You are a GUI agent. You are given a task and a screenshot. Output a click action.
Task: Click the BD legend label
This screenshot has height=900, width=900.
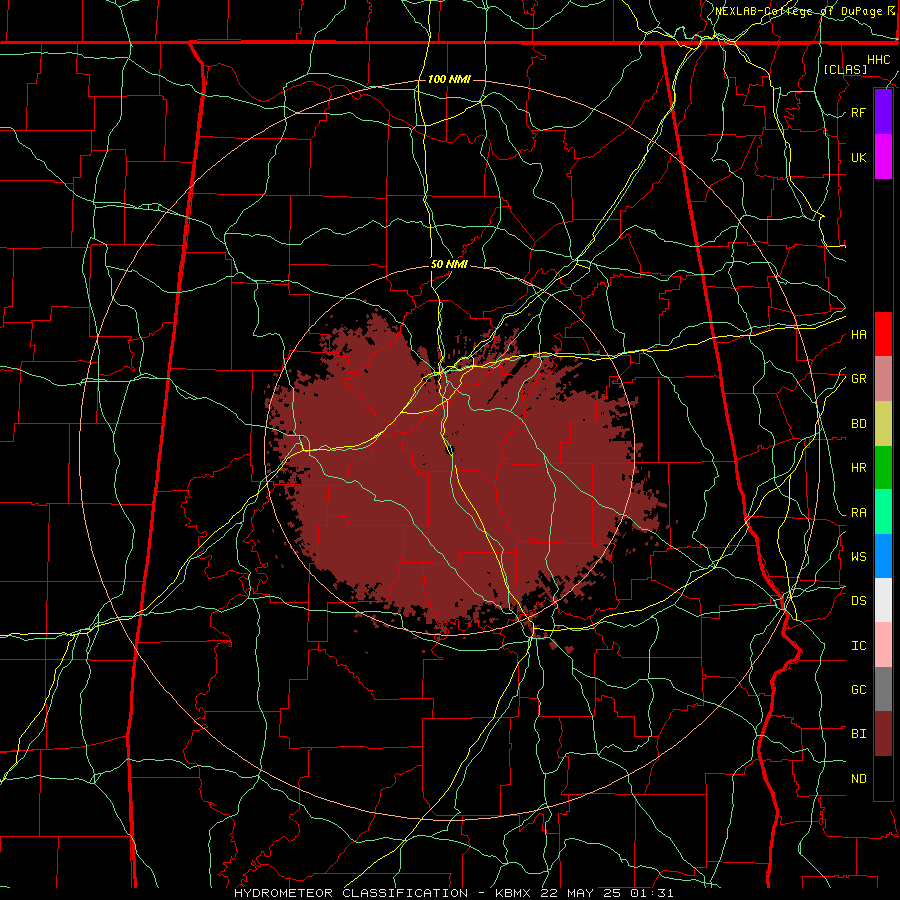[x=858, y=424]
